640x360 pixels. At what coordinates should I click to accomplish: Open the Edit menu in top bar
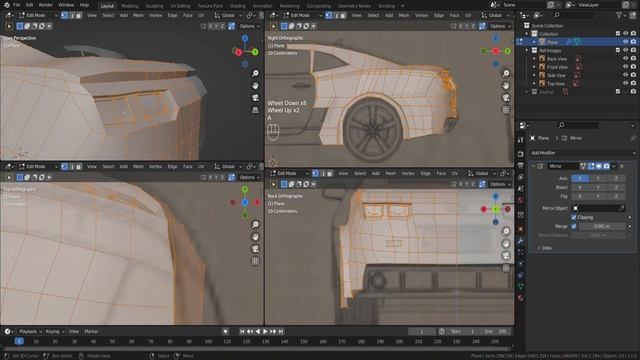click(29, 5)
